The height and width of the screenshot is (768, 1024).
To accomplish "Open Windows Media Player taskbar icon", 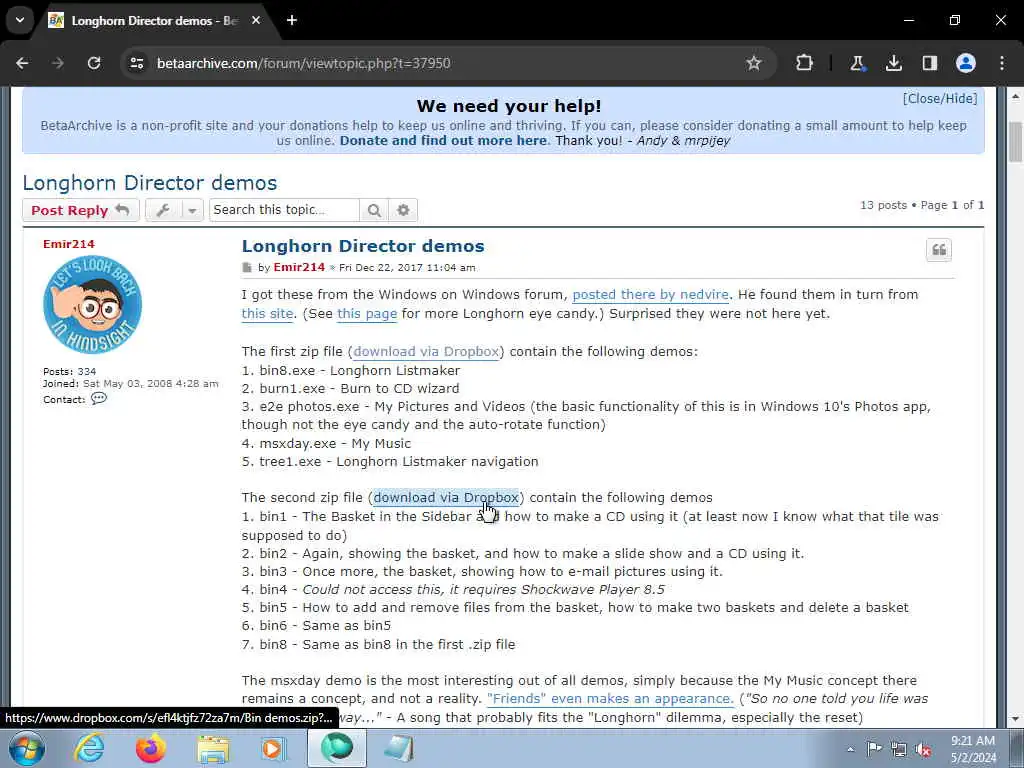I will pyautogui.click(x=274, y=748).
